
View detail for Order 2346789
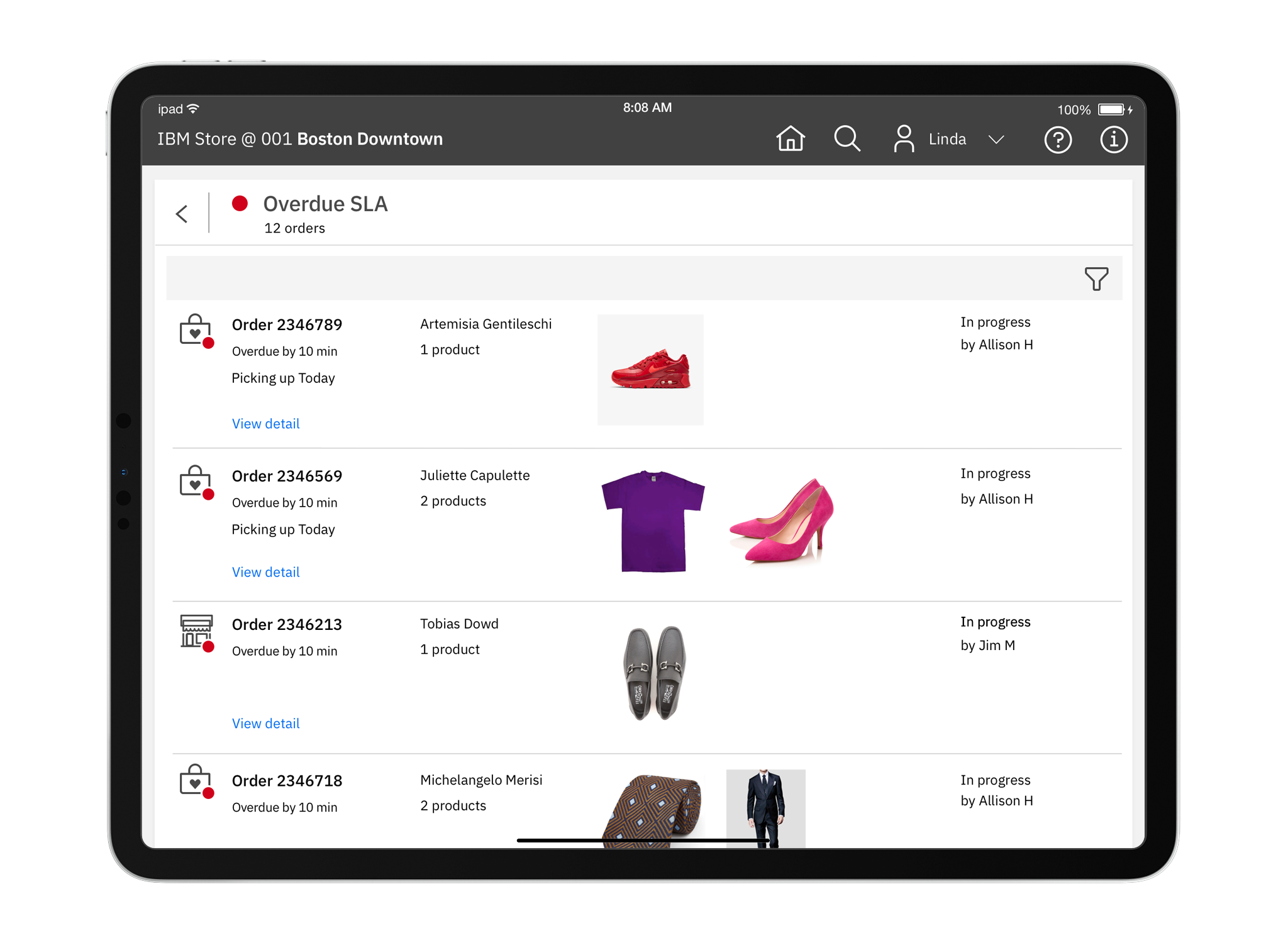click(x=265, y=424)
